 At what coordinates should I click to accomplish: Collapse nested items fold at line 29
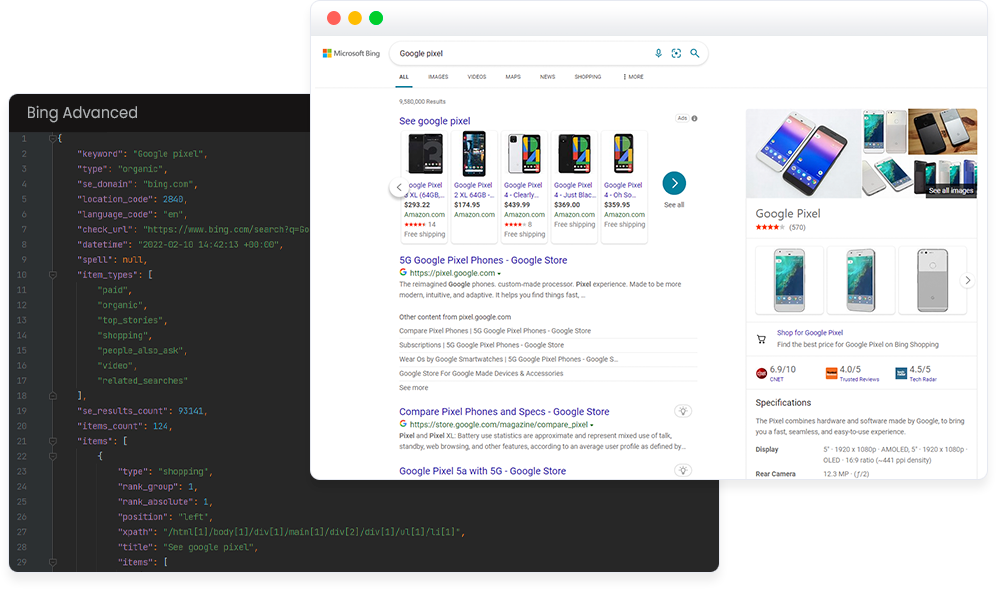[x=53, y=562]
